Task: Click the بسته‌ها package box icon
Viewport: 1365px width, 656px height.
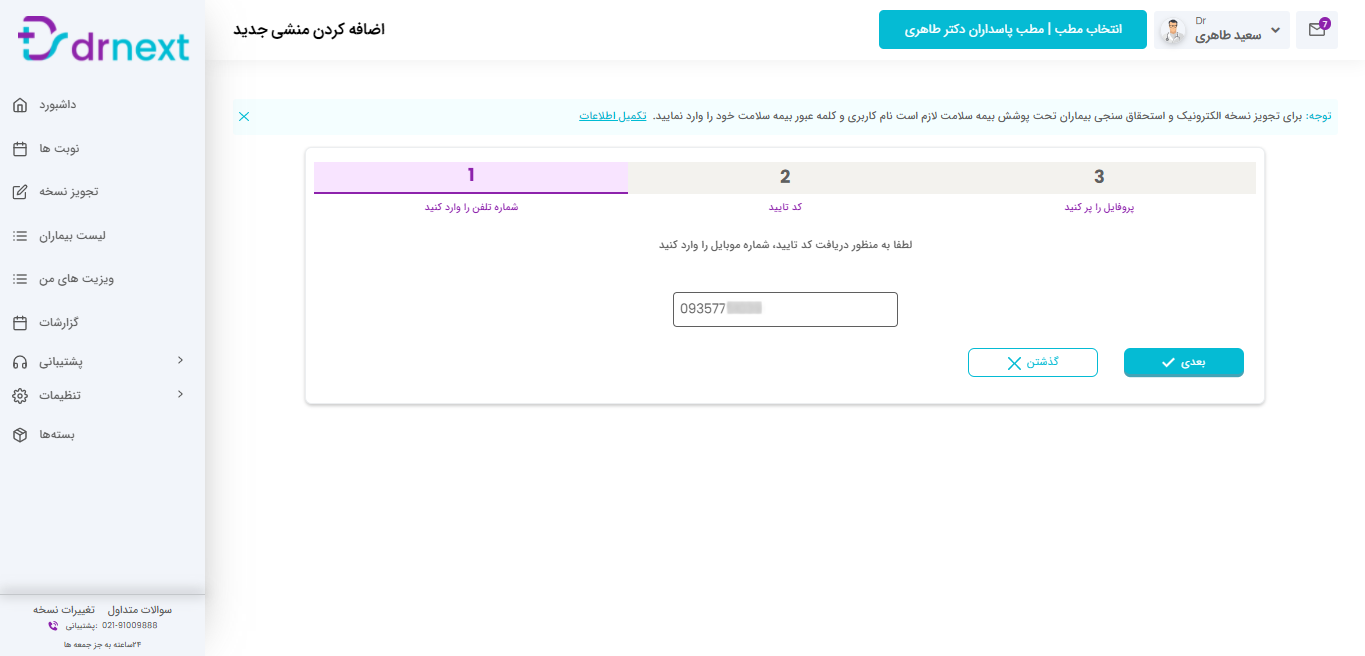Action: coord(20,435)
